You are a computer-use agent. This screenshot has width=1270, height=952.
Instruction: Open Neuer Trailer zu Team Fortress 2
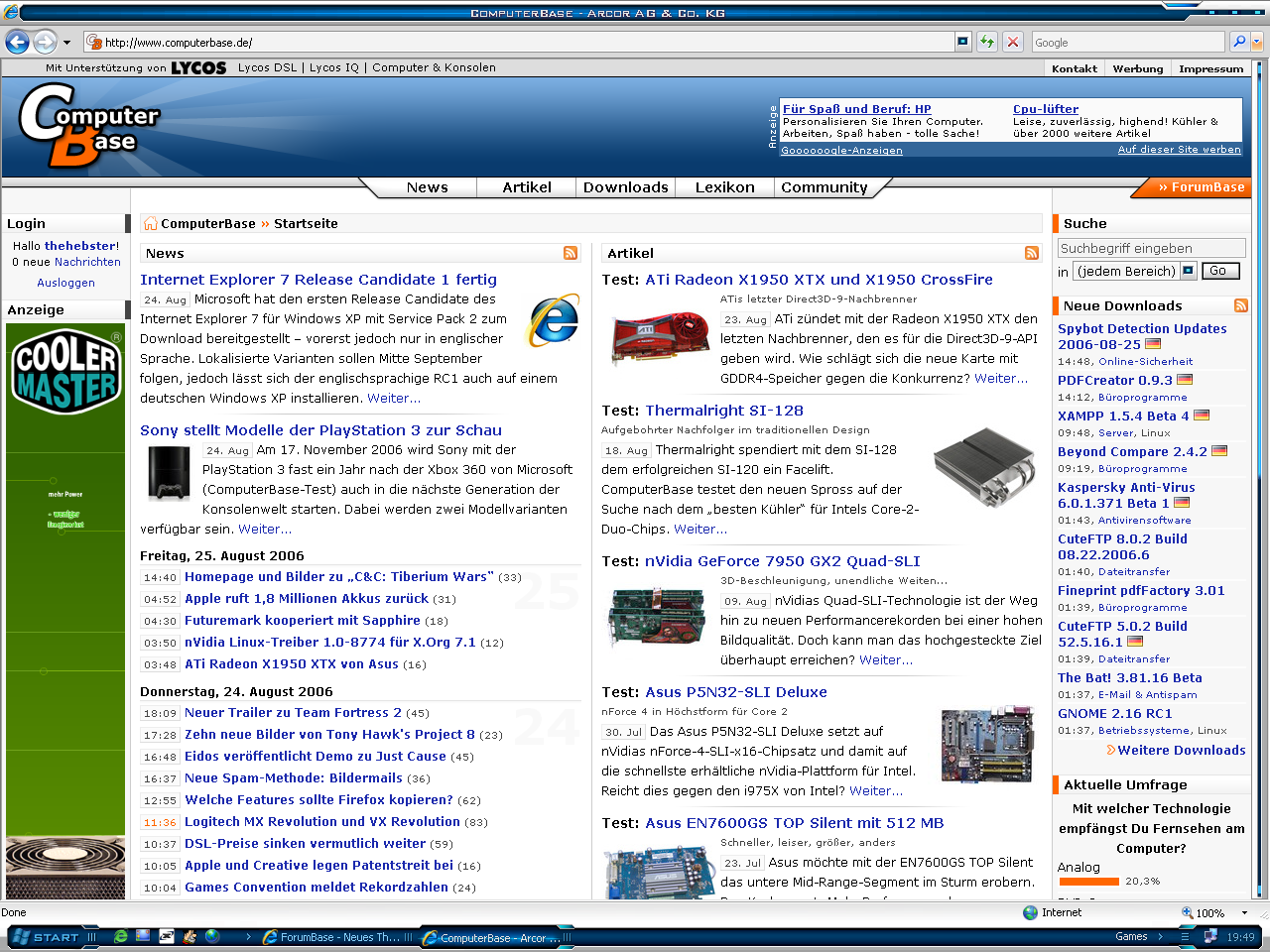tap(293, 712)
